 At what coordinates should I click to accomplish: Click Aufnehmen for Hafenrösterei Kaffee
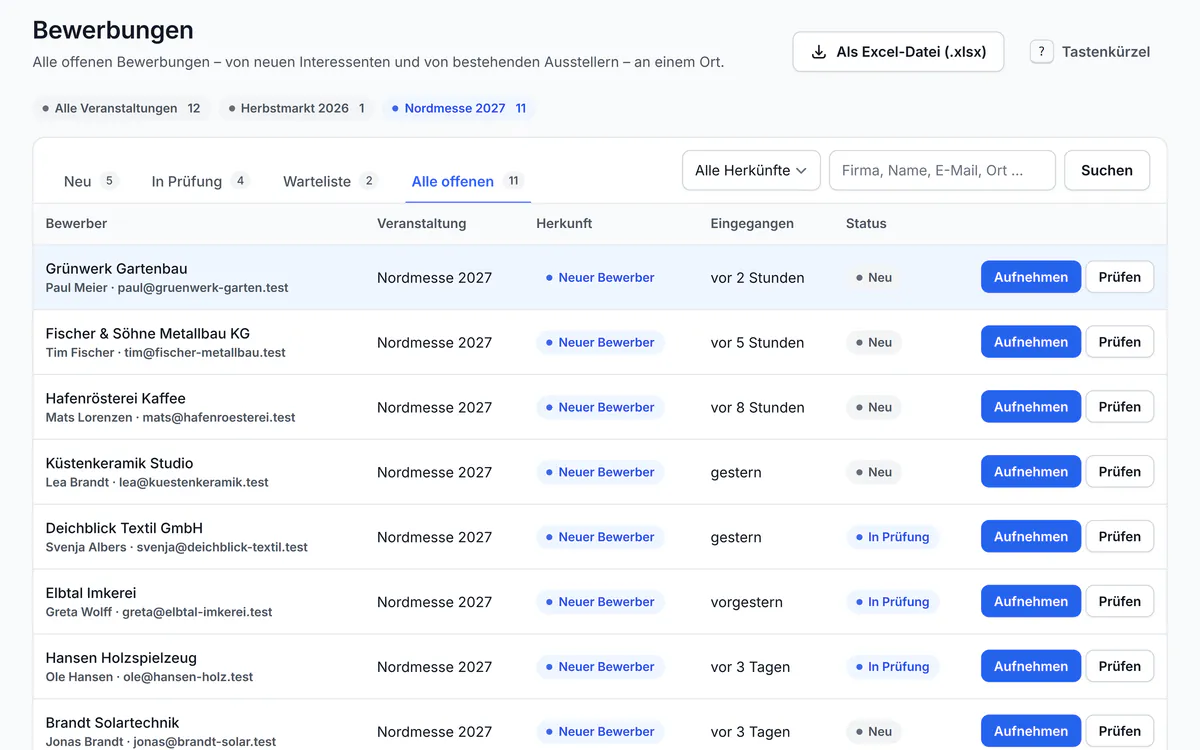[1030, 407]
